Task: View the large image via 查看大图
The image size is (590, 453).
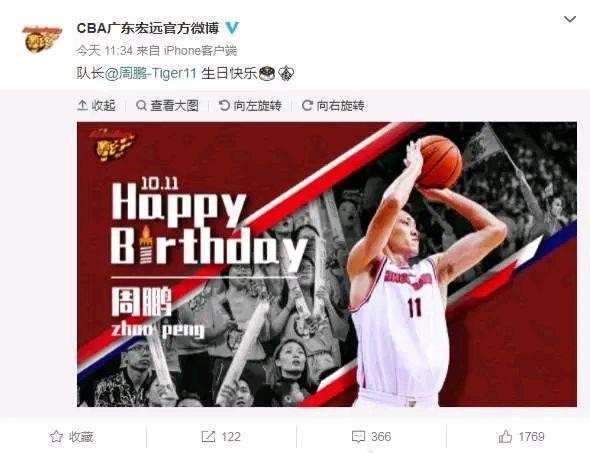Action: pos(167,106)
